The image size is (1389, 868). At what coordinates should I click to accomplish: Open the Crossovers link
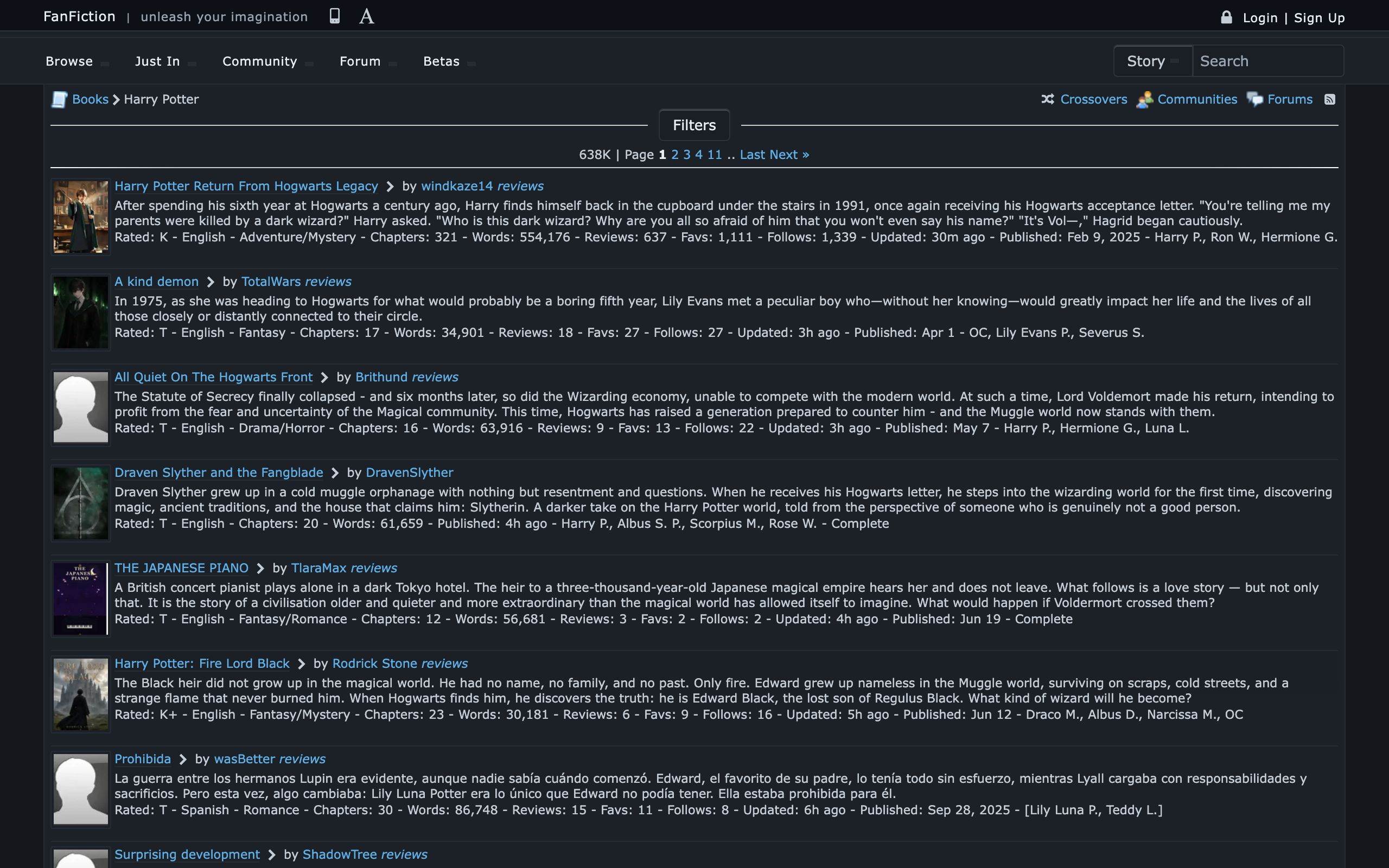point(1093,99)
